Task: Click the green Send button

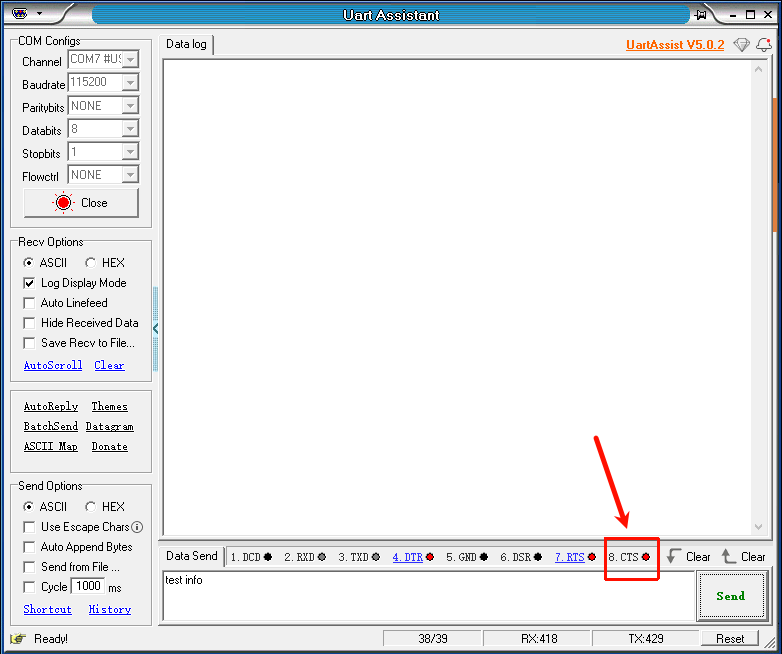Action: point(731,596)
